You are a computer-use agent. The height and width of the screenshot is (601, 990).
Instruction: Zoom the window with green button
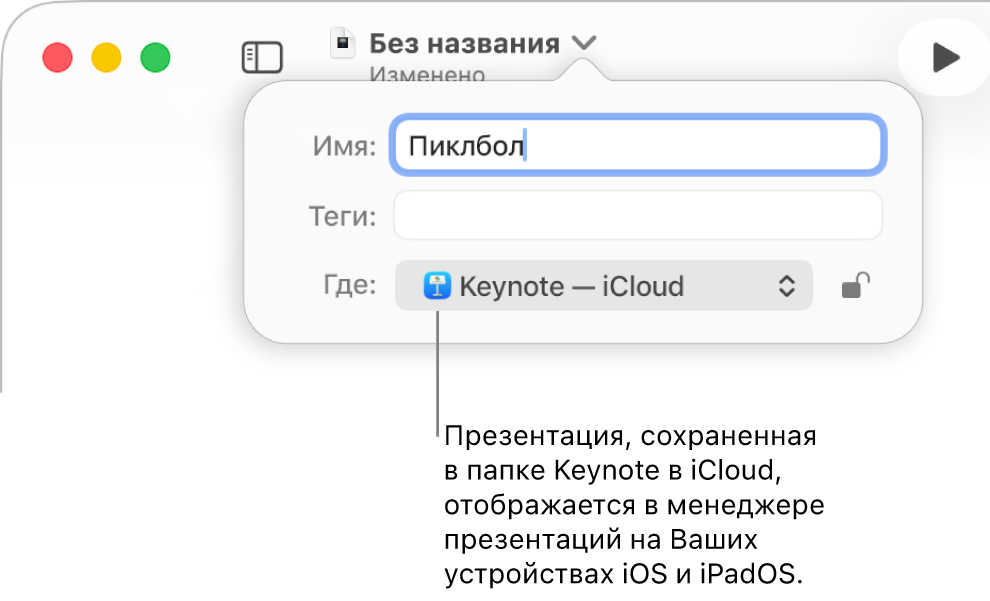(x=155, y=57)
